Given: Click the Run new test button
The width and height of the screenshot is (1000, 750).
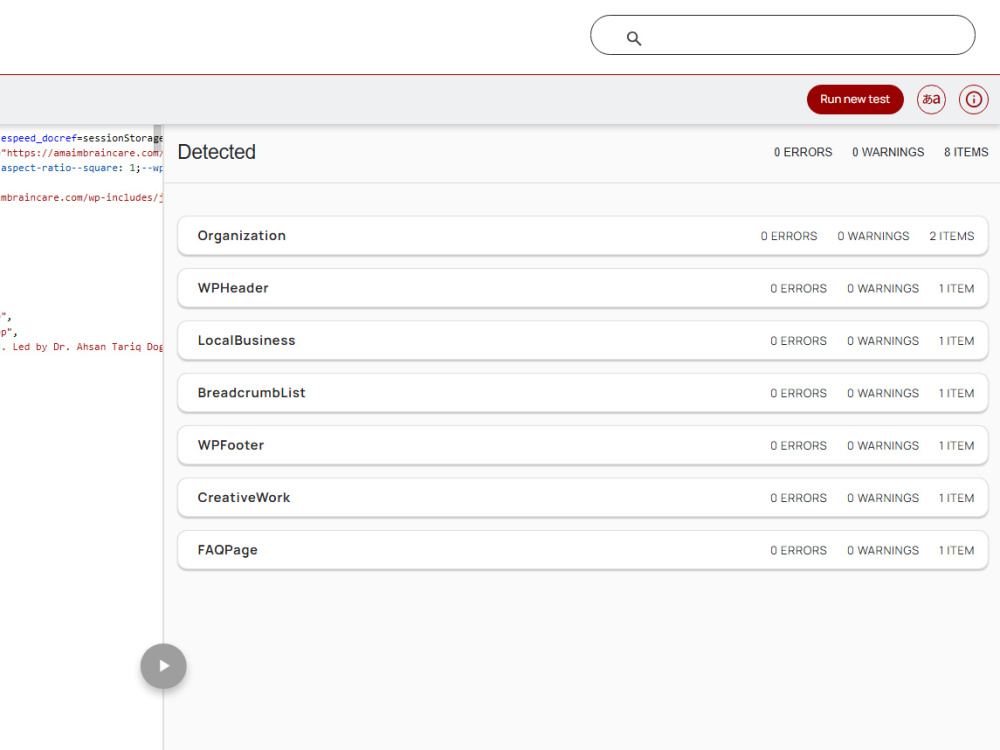Looking at the screenshot, I should pyautogui.click(x=855, y=99).
